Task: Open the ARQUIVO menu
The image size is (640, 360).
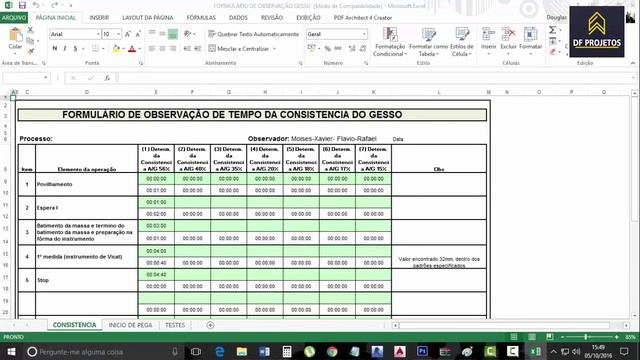Action: pos(14,18)
